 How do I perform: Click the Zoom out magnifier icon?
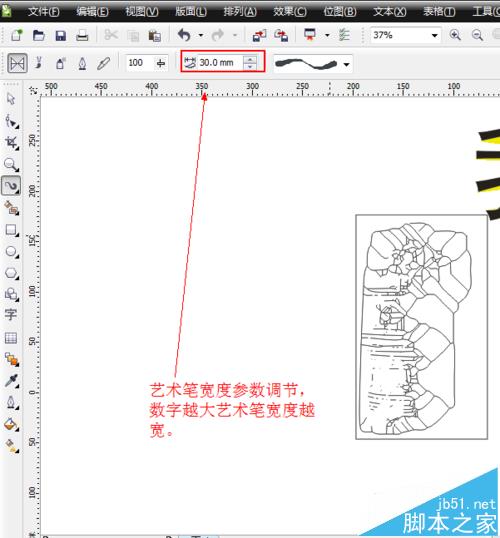[477, 35]
